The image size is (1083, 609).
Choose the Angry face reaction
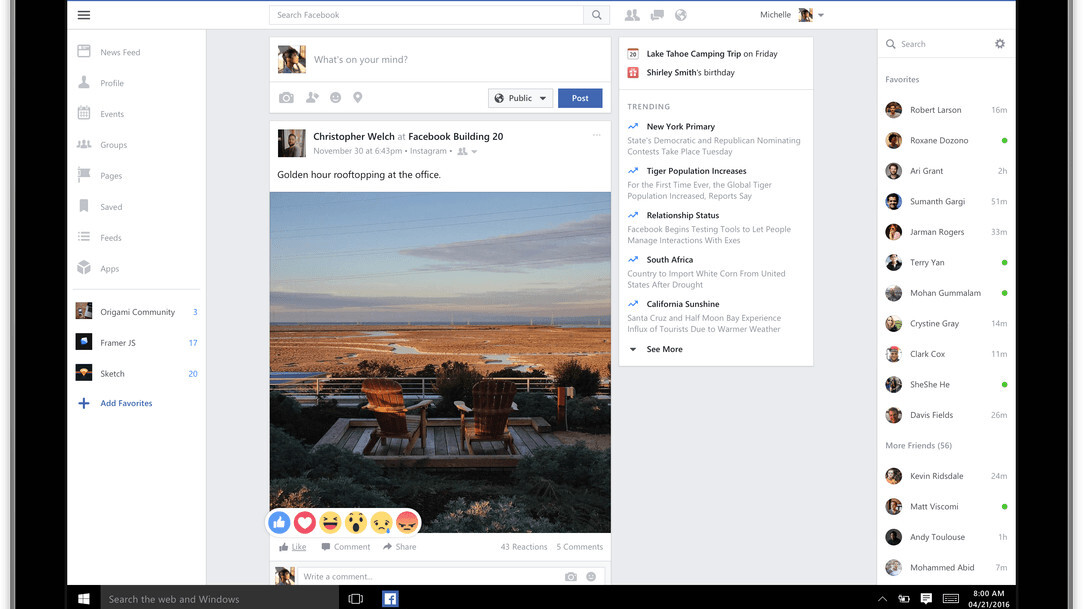click(x=406, y=522)
